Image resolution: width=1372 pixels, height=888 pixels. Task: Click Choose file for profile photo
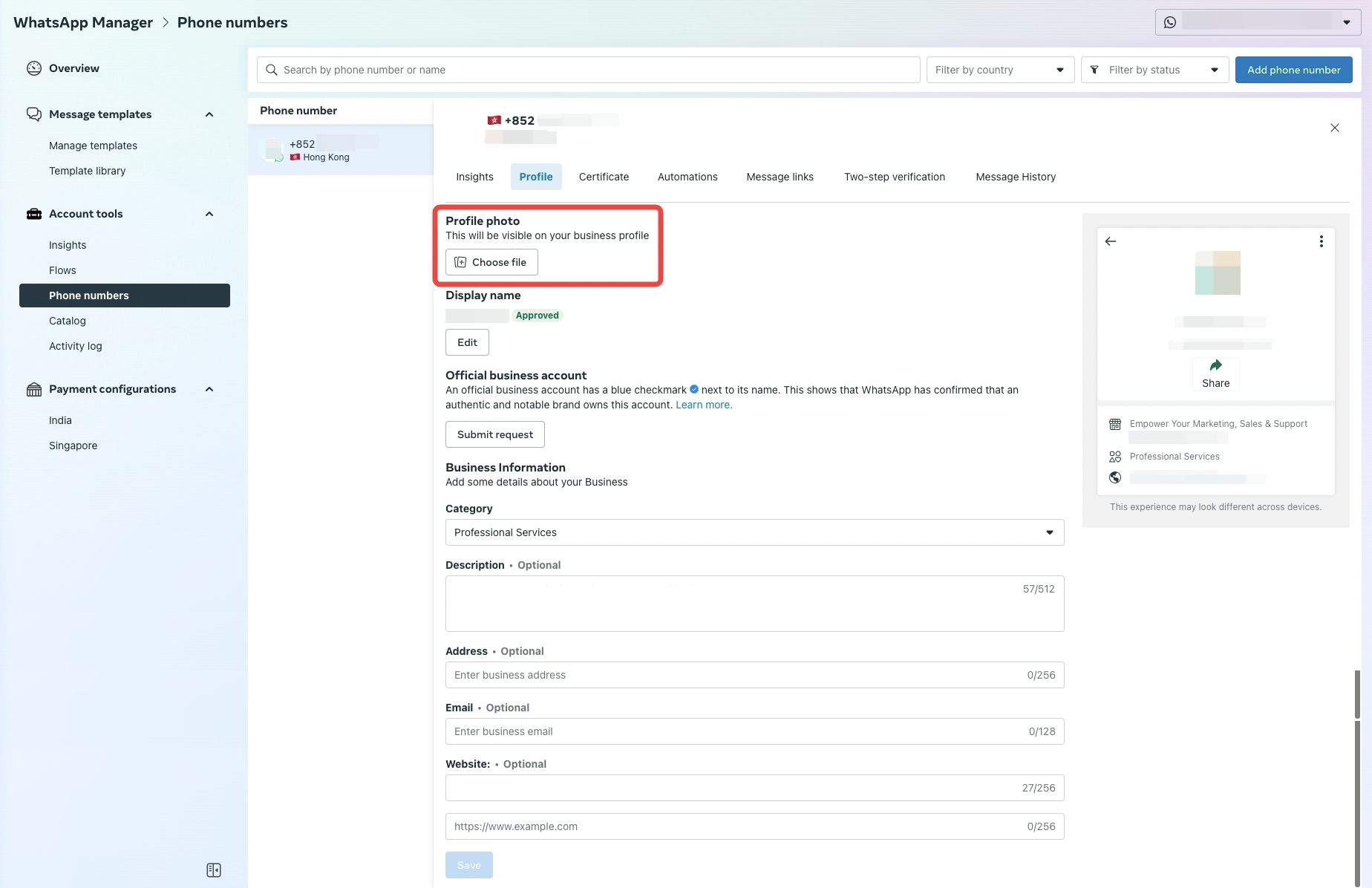pos(491,262)
